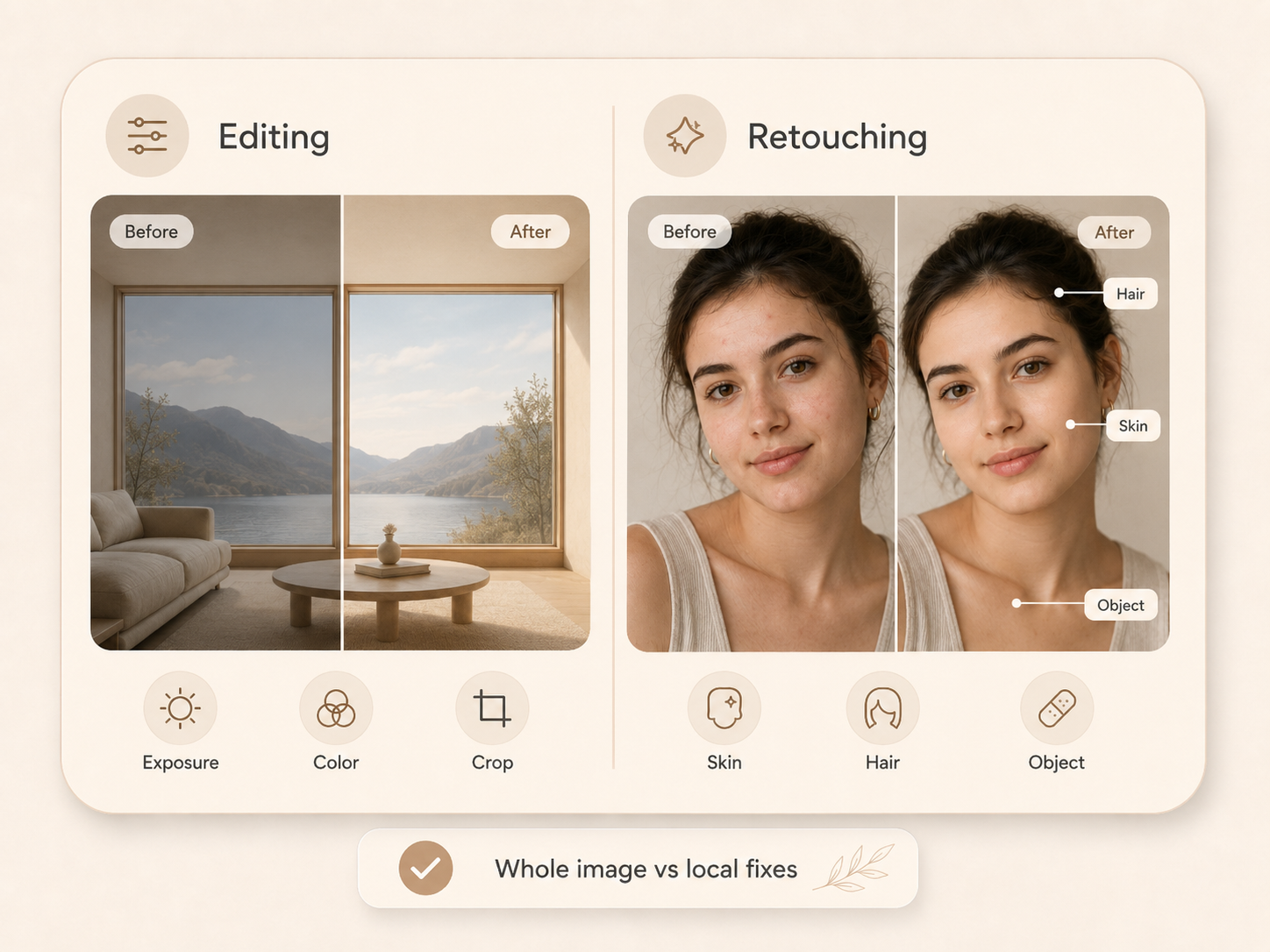The width and height of the screenshot is (1270, 952).
Task: Click the Retouching heading text
Action: click(837, 137)
